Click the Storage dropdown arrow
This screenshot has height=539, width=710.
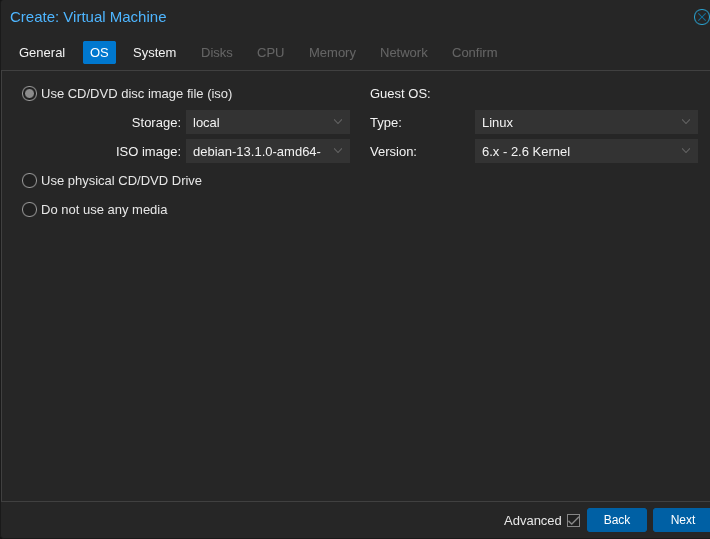tap(338, 122)
